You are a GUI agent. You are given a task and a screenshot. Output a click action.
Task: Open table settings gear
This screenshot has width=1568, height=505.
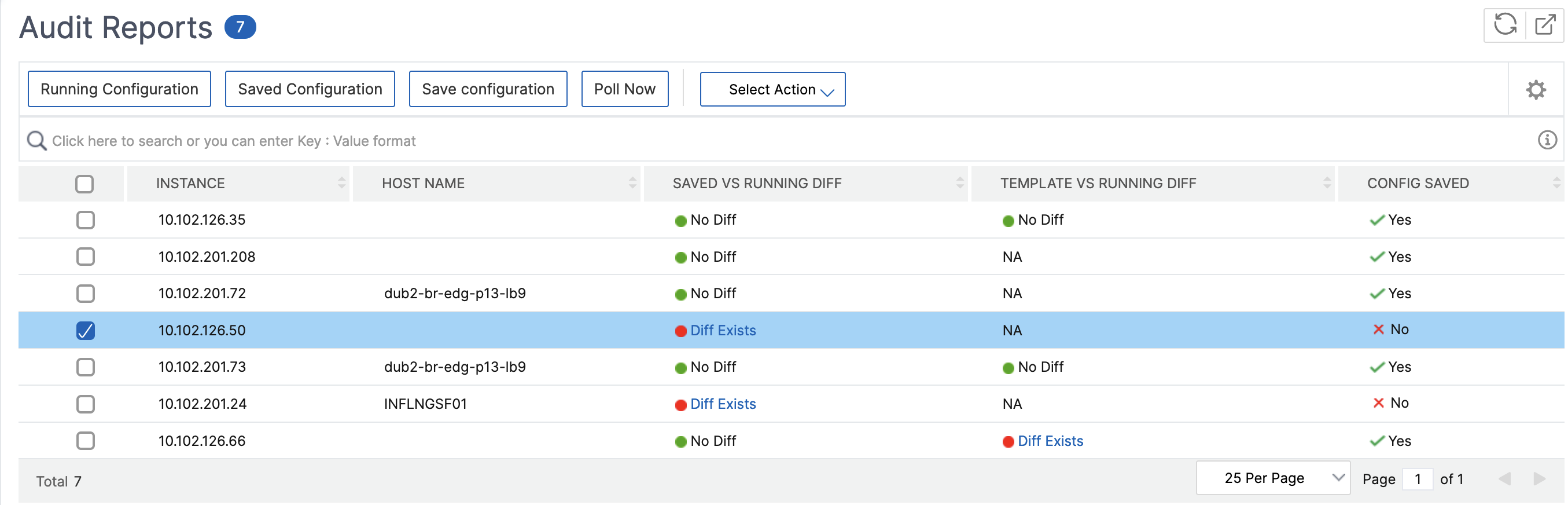[1535, 90]
